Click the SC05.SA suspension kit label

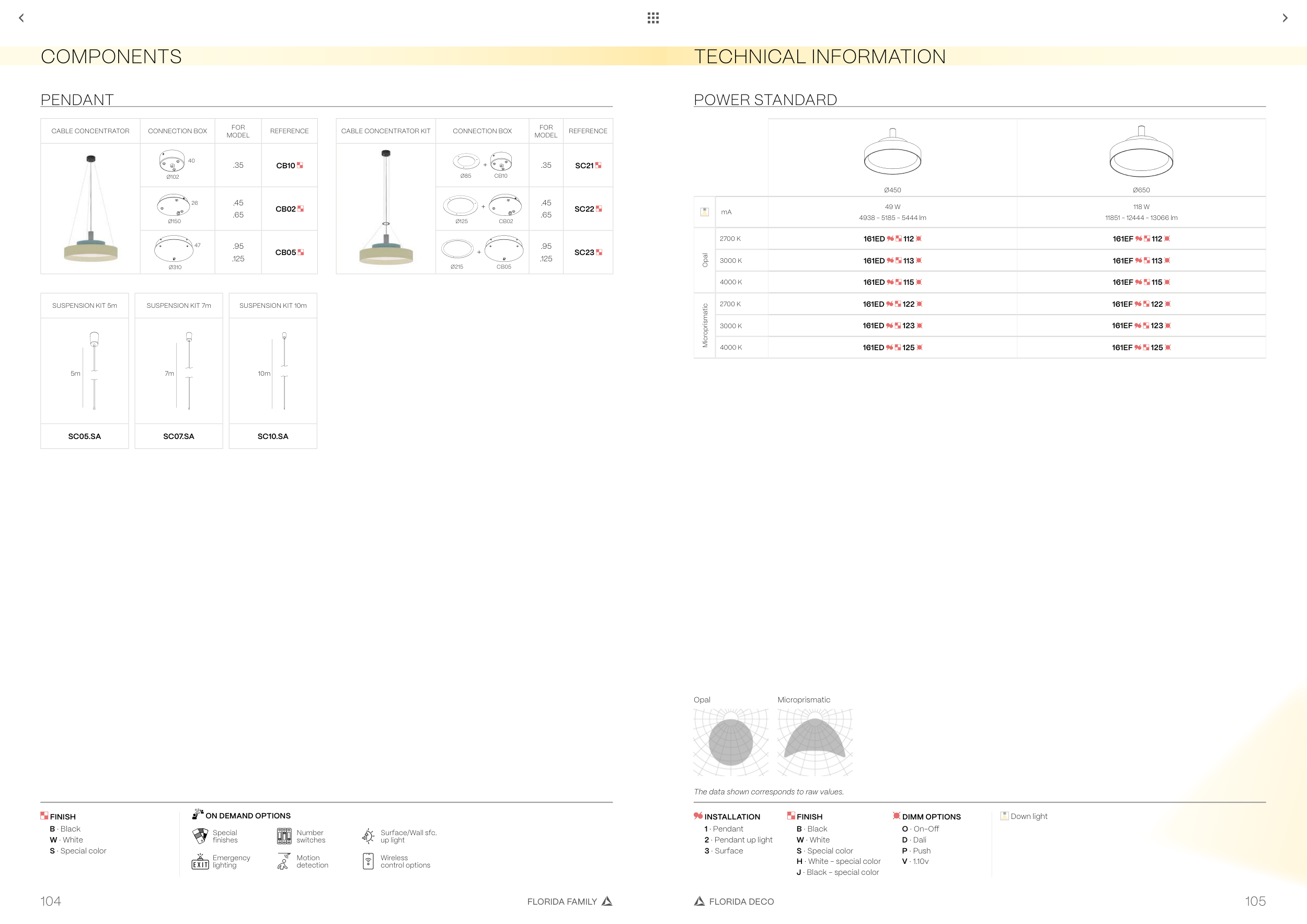[84, 436]
